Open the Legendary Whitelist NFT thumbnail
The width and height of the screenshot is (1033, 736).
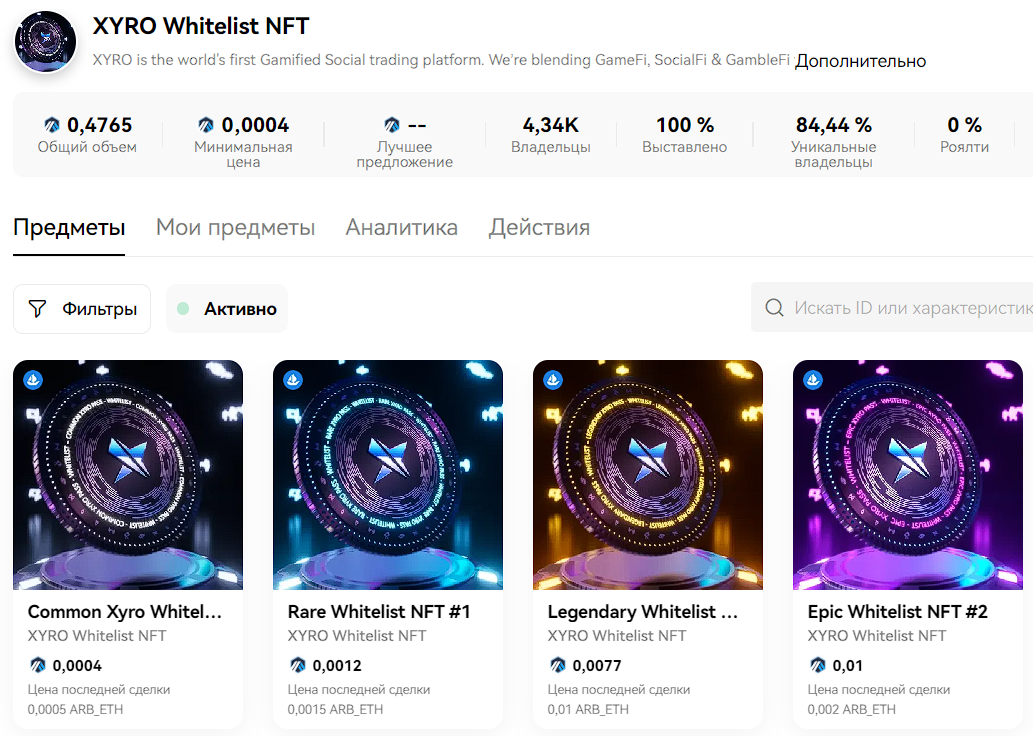(x=648, y=475)
